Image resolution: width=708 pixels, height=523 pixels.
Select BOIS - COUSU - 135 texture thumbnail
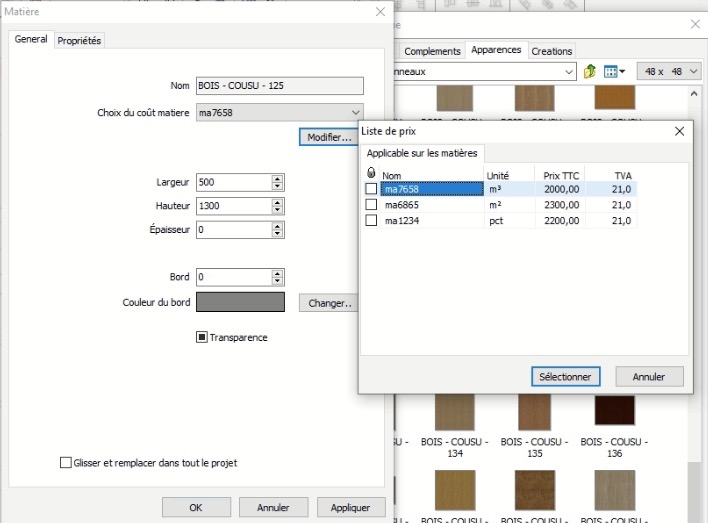532,411
